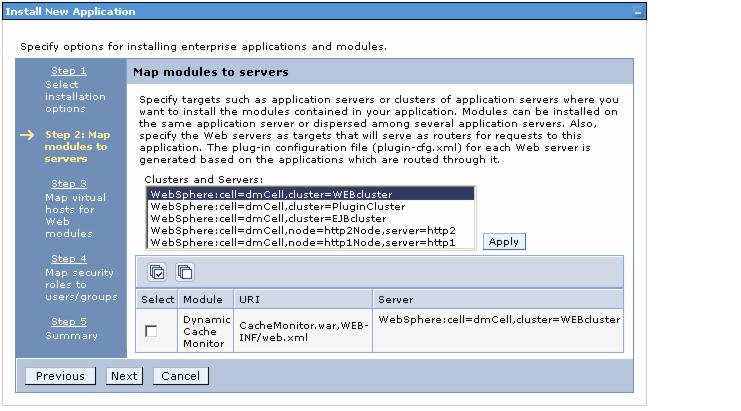Viewport: 741px width, 411px height.
Task: Minimize the Install New Application panel
Action: tap(638, 12)
